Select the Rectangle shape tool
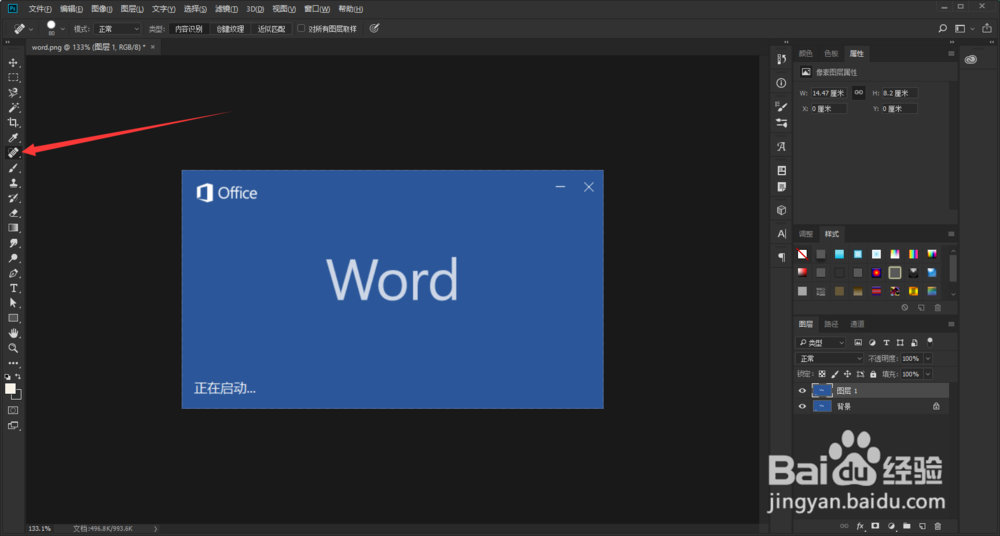1000x536 pixels. pyautogui.click(x=13, y=318)
